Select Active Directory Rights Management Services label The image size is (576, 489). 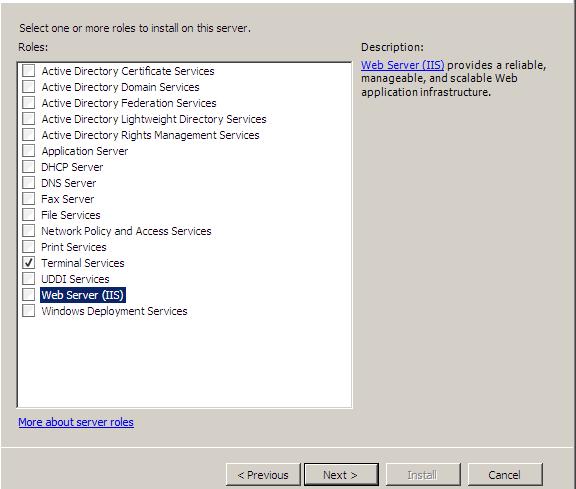[x=150, y=135]
